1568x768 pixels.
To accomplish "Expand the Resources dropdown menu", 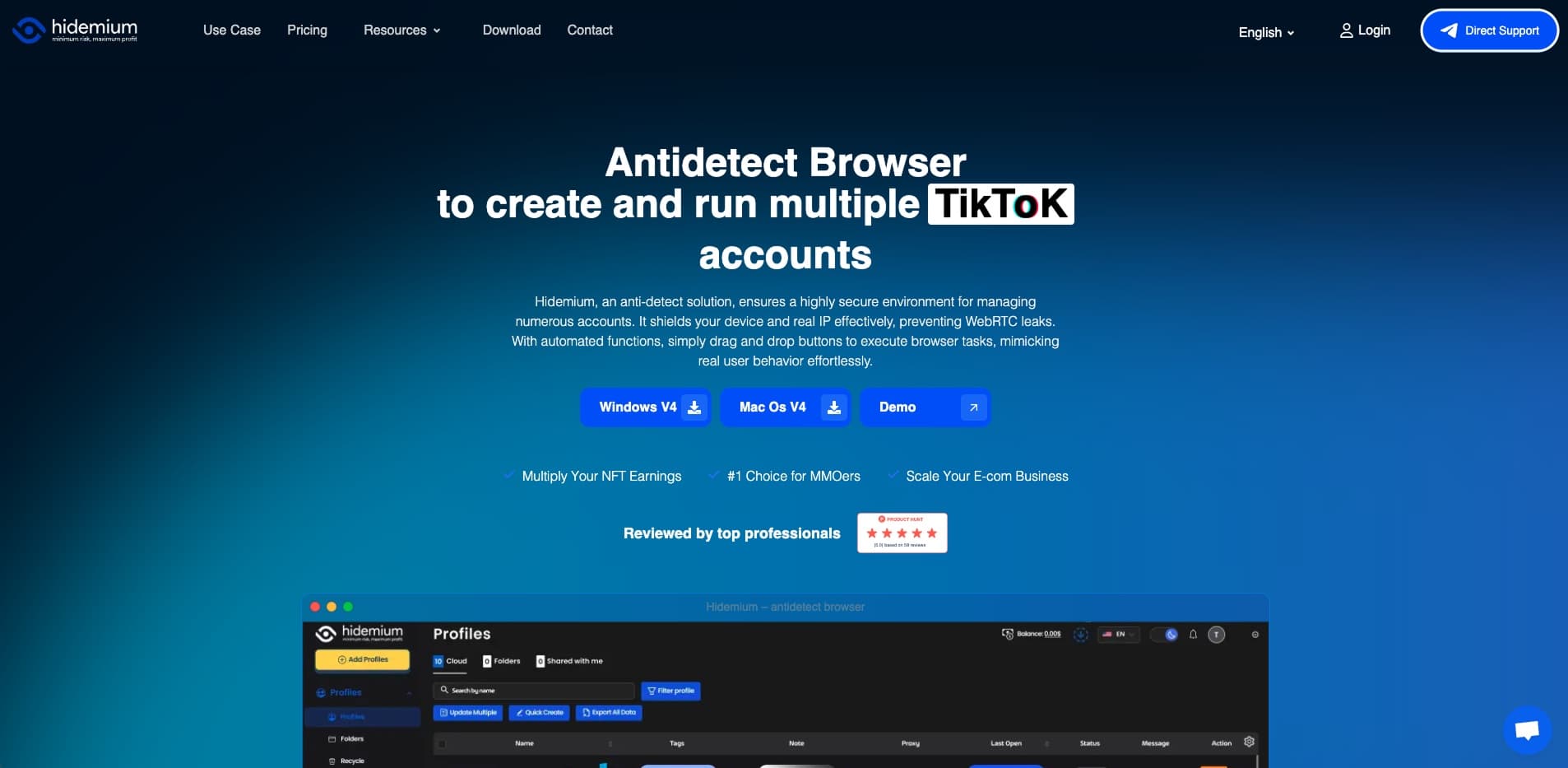I will click(x=402, y=30).
